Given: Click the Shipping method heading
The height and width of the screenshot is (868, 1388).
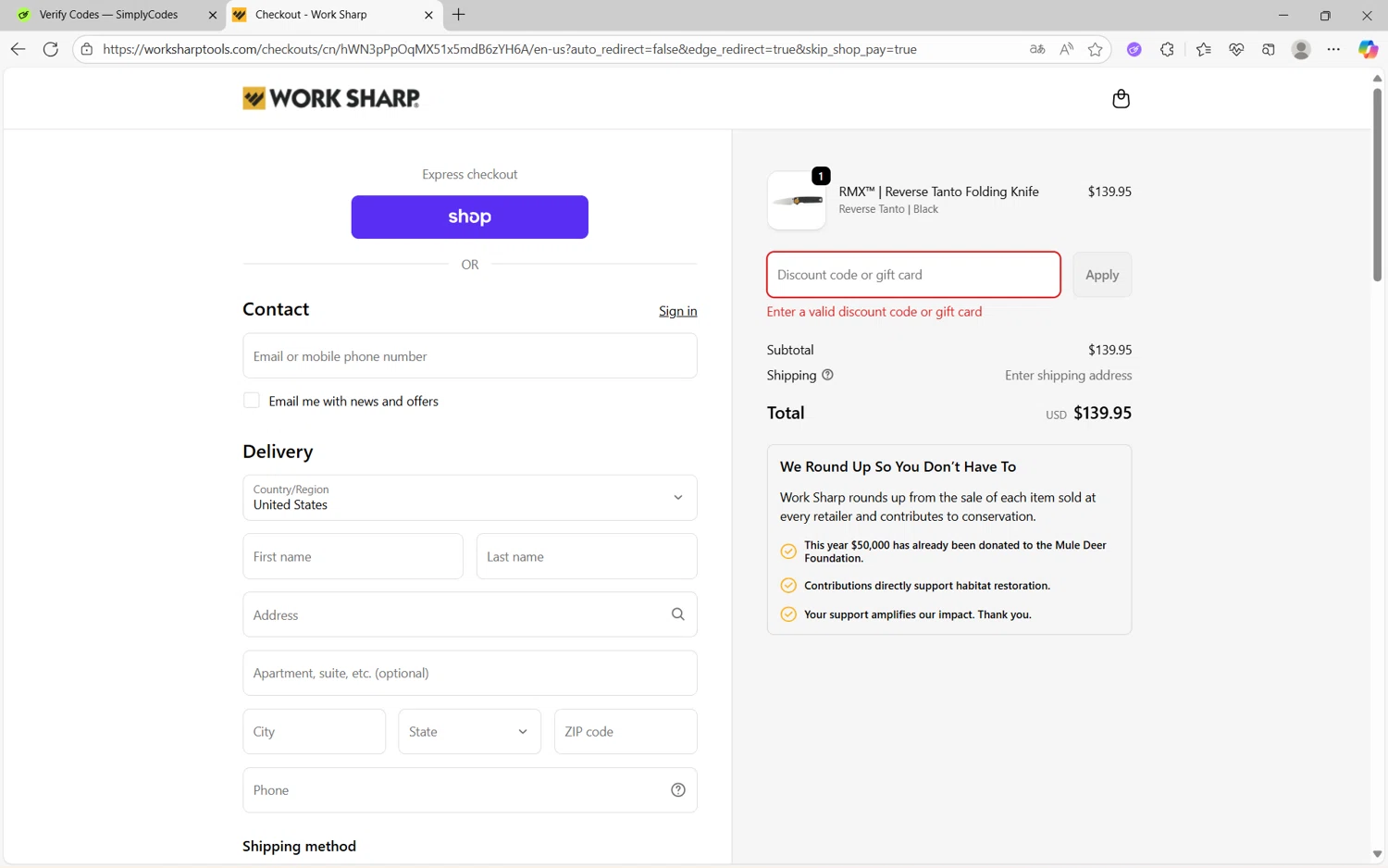Looking at the screenshot, I should click(299, 846).
